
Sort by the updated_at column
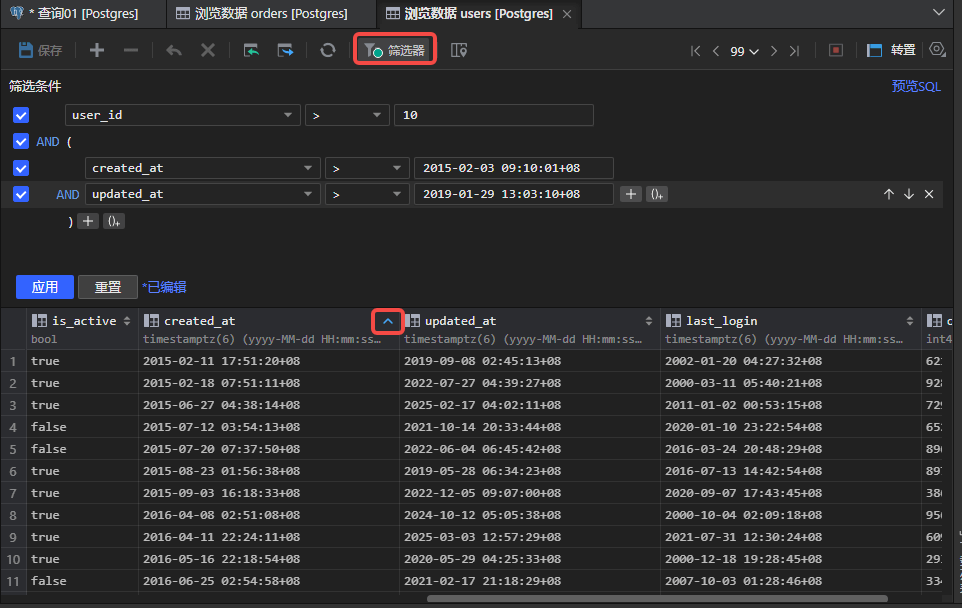tap(648, 321)
